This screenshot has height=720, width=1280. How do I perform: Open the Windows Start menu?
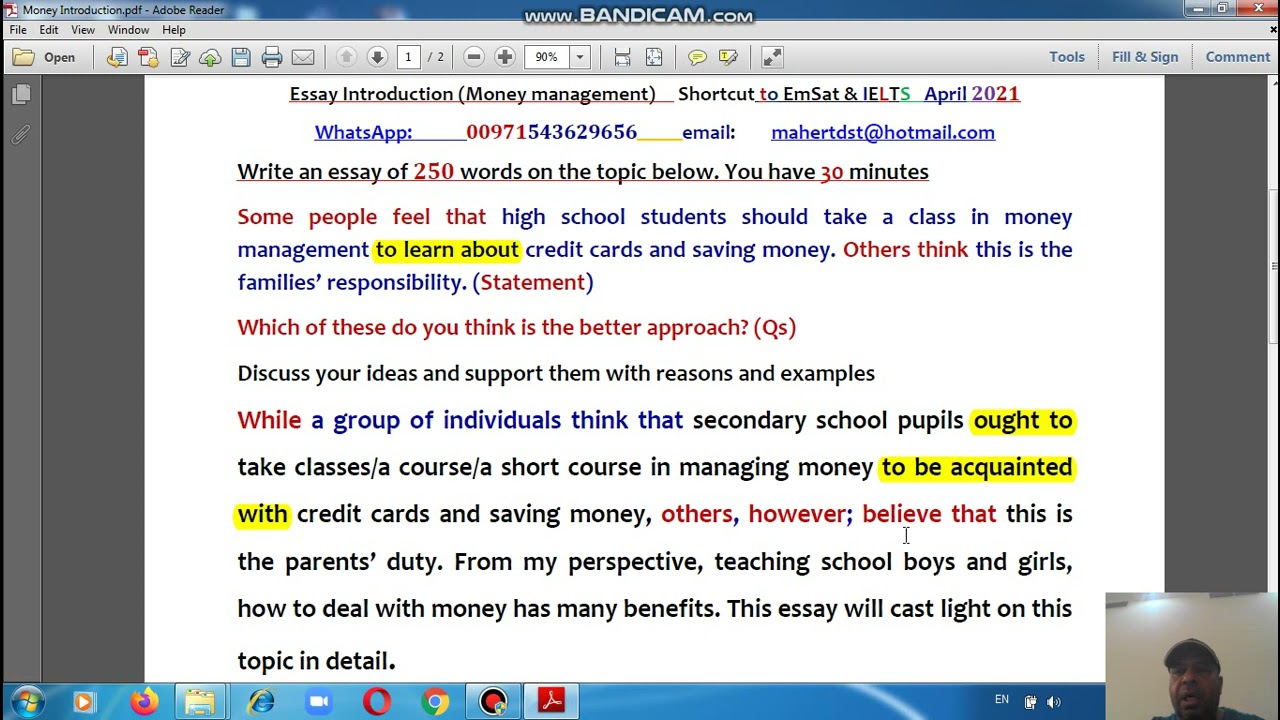tap(26, 702)
